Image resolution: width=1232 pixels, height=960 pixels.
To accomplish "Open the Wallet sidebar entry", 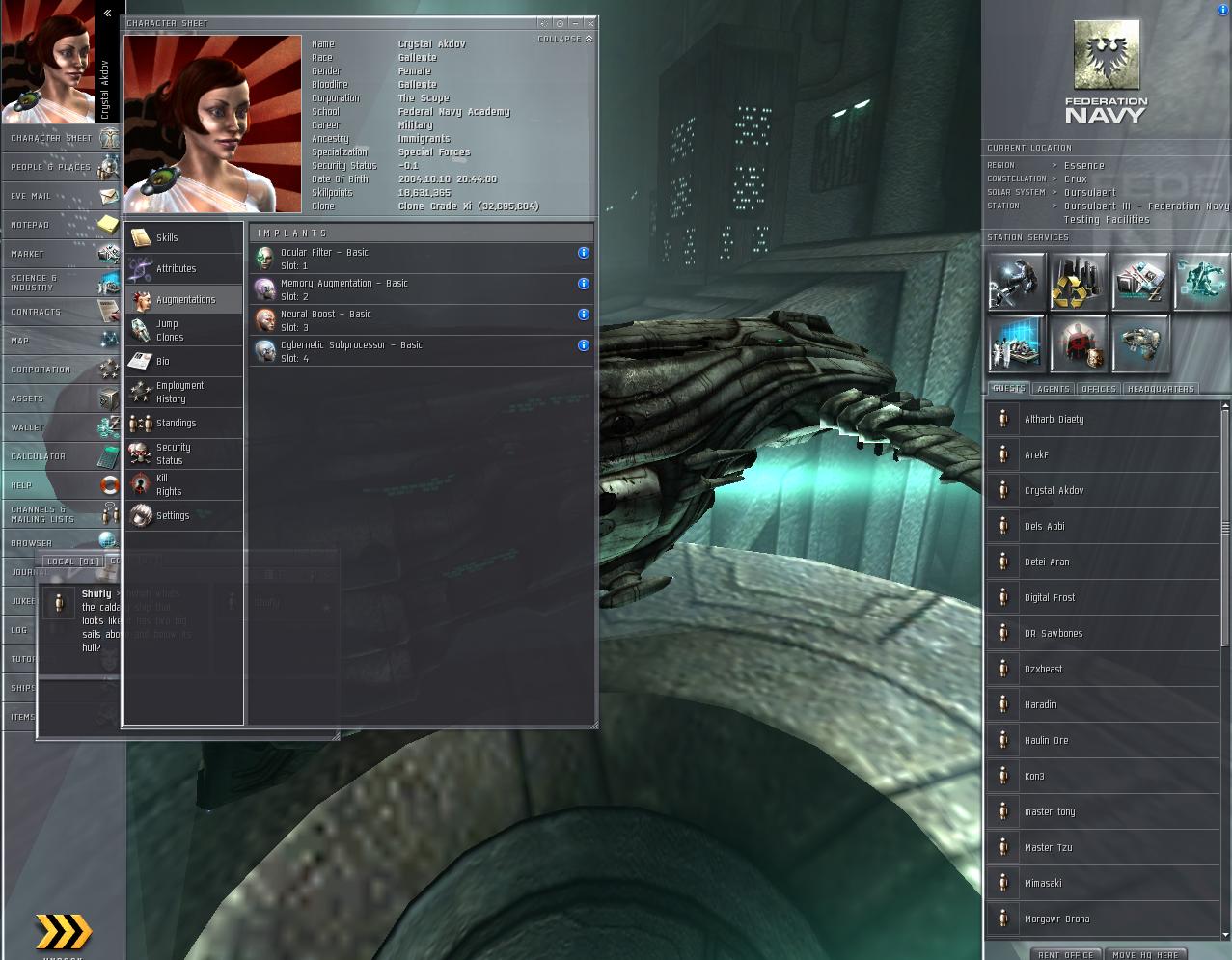I will coord(62,427).
